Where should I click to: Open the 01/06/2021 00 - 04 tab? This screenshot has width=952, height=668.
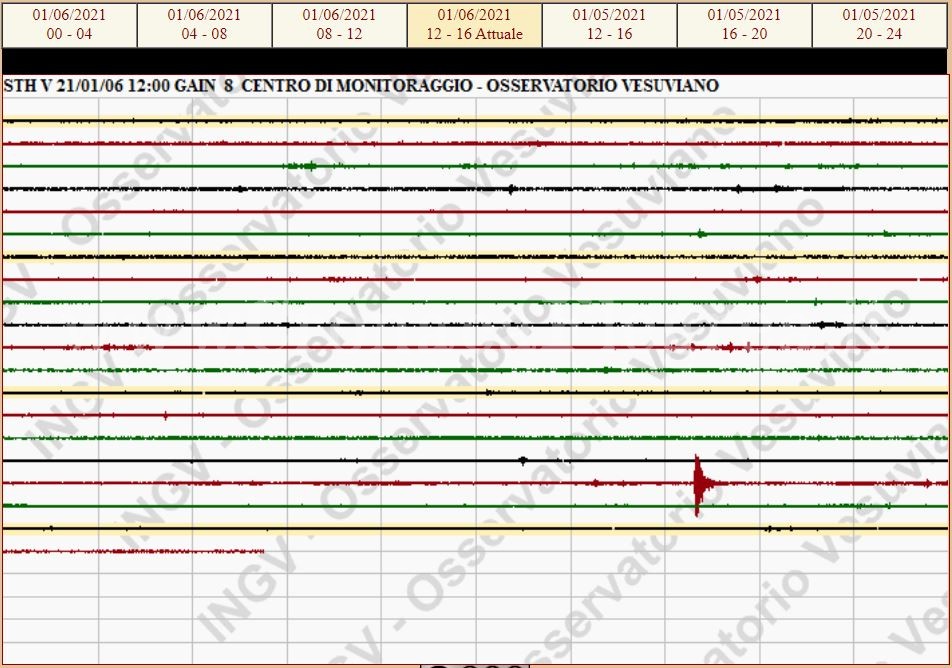69,25
